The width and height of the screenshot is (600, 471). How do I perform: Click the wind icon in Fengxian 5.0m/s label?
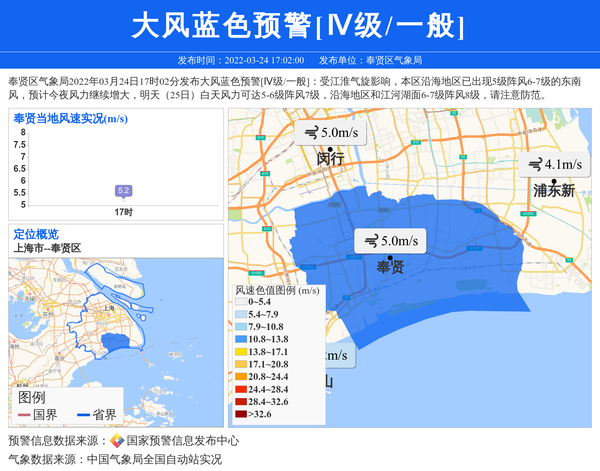[371, 241]
